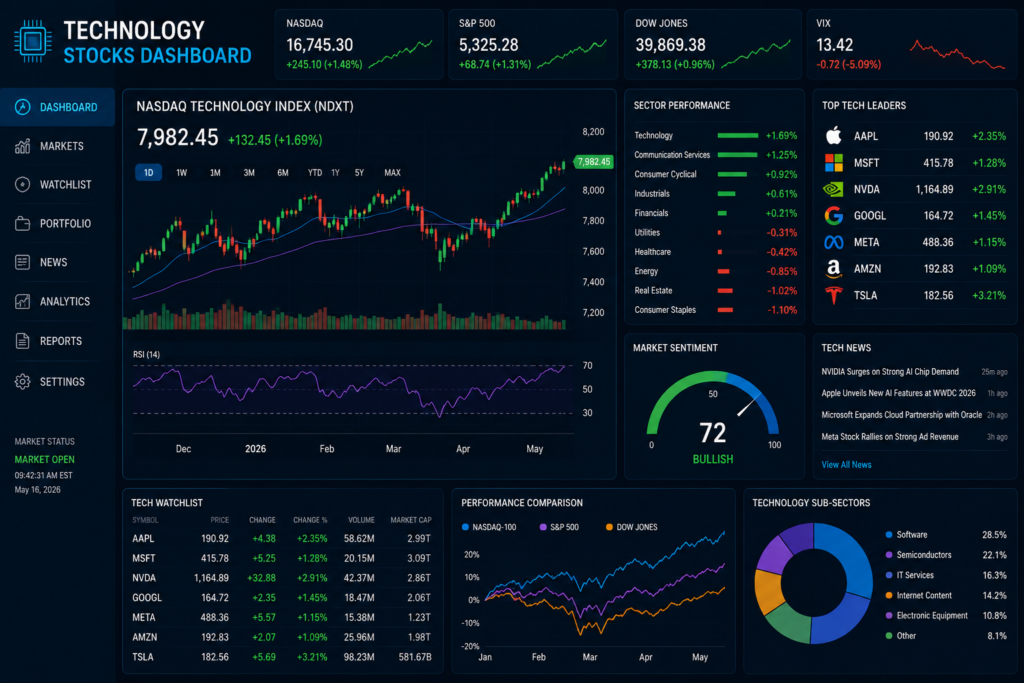Switch chart range to MAX
The width and height of the screenshot is (1024, 683).
pos(392,172)
